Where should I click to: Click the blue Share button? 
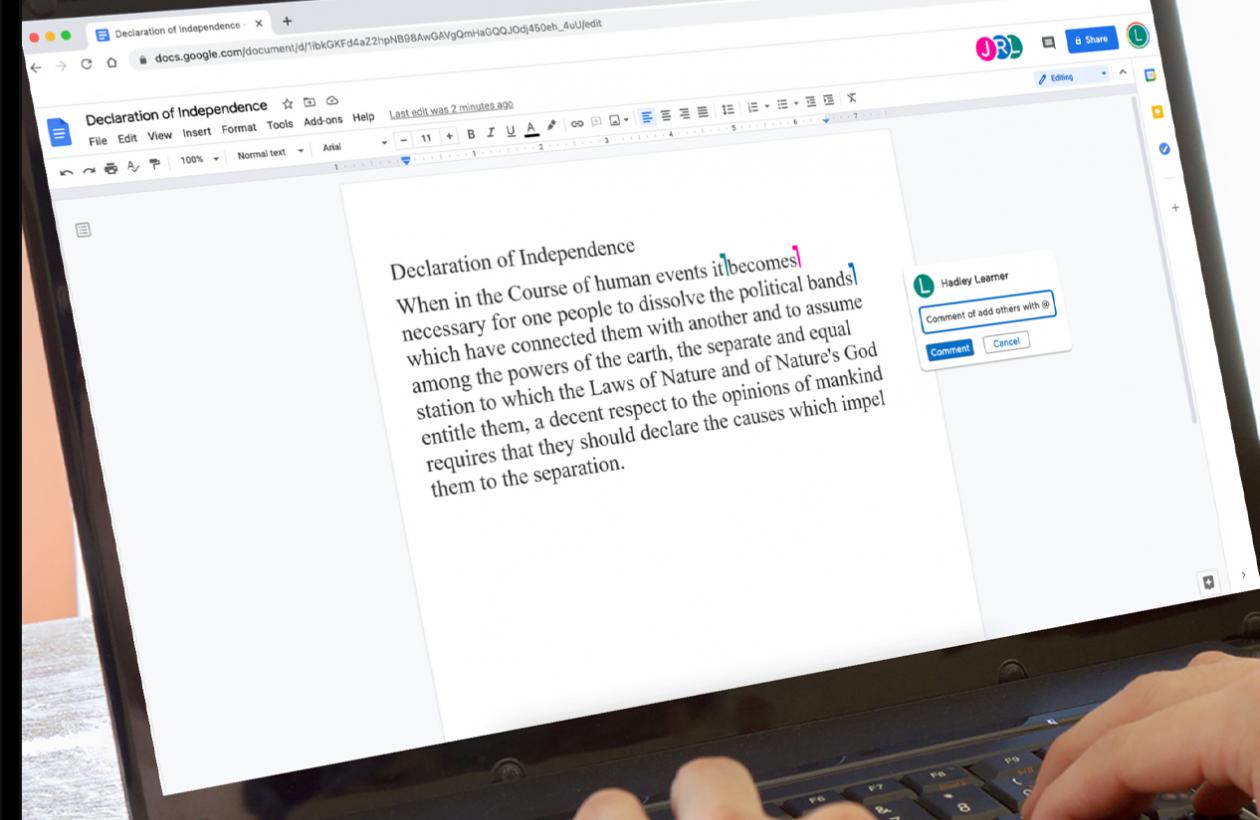pos(1091,39)
